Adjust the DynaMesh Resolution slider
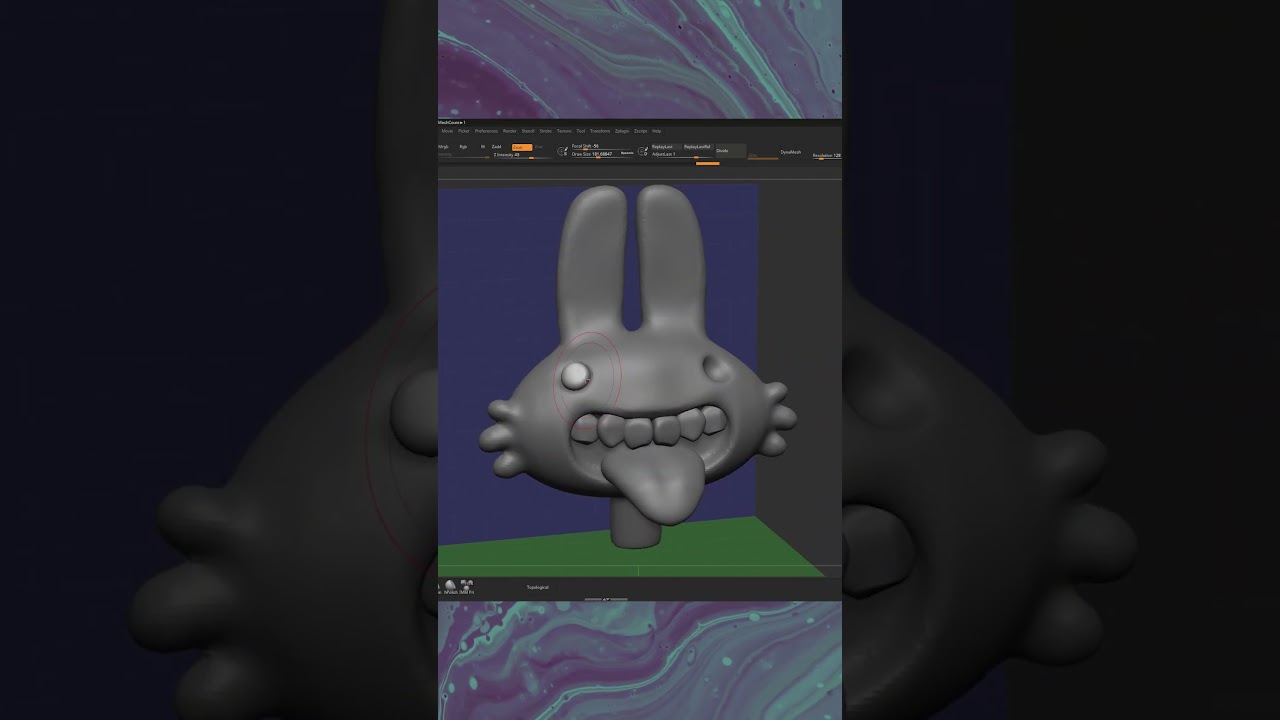The width and height of the screenshot is (1280, 720). [827, 156]
